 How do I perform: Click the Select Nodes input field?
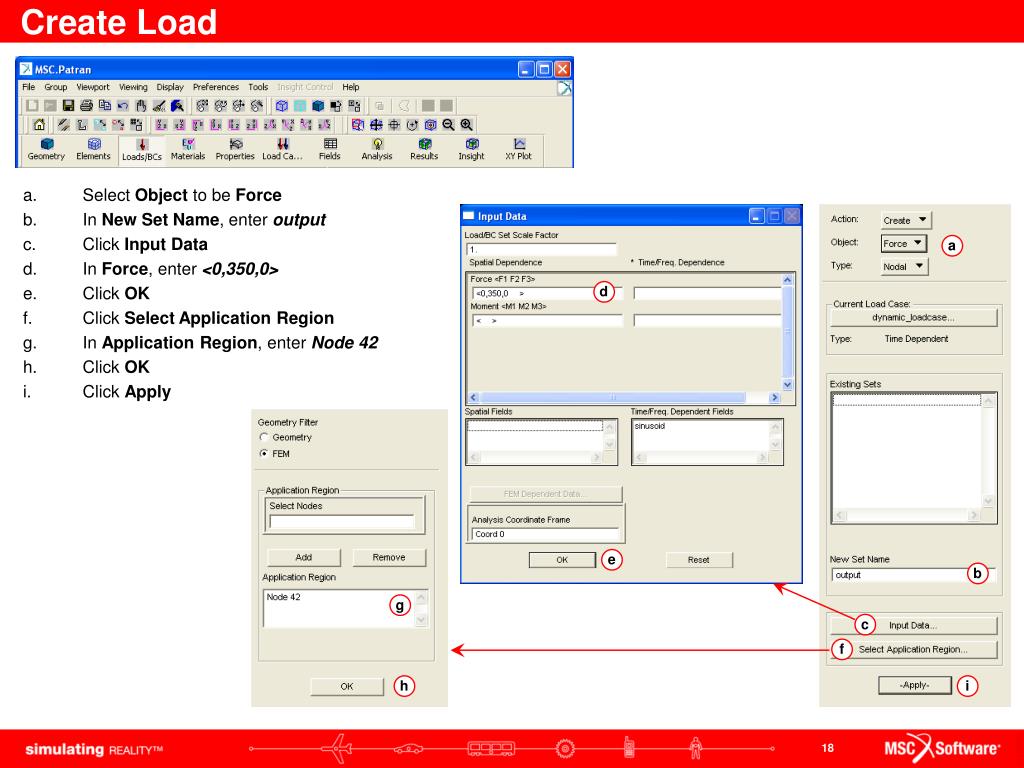[342, 522]
